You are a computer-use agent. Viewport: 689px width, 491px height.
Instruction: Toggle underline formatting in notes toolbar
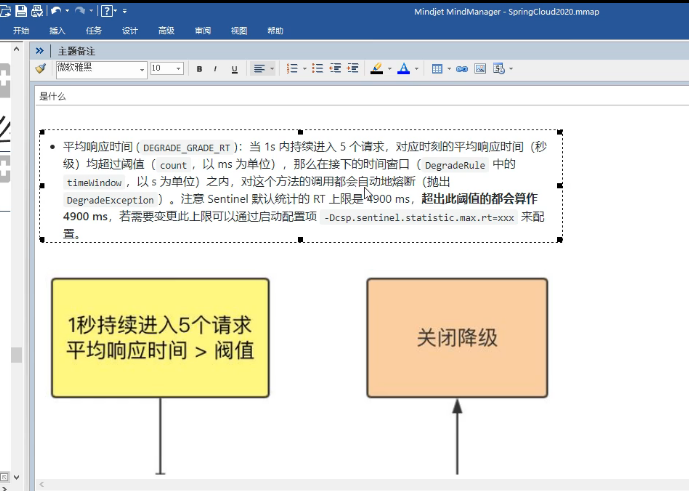click(235, 69)
